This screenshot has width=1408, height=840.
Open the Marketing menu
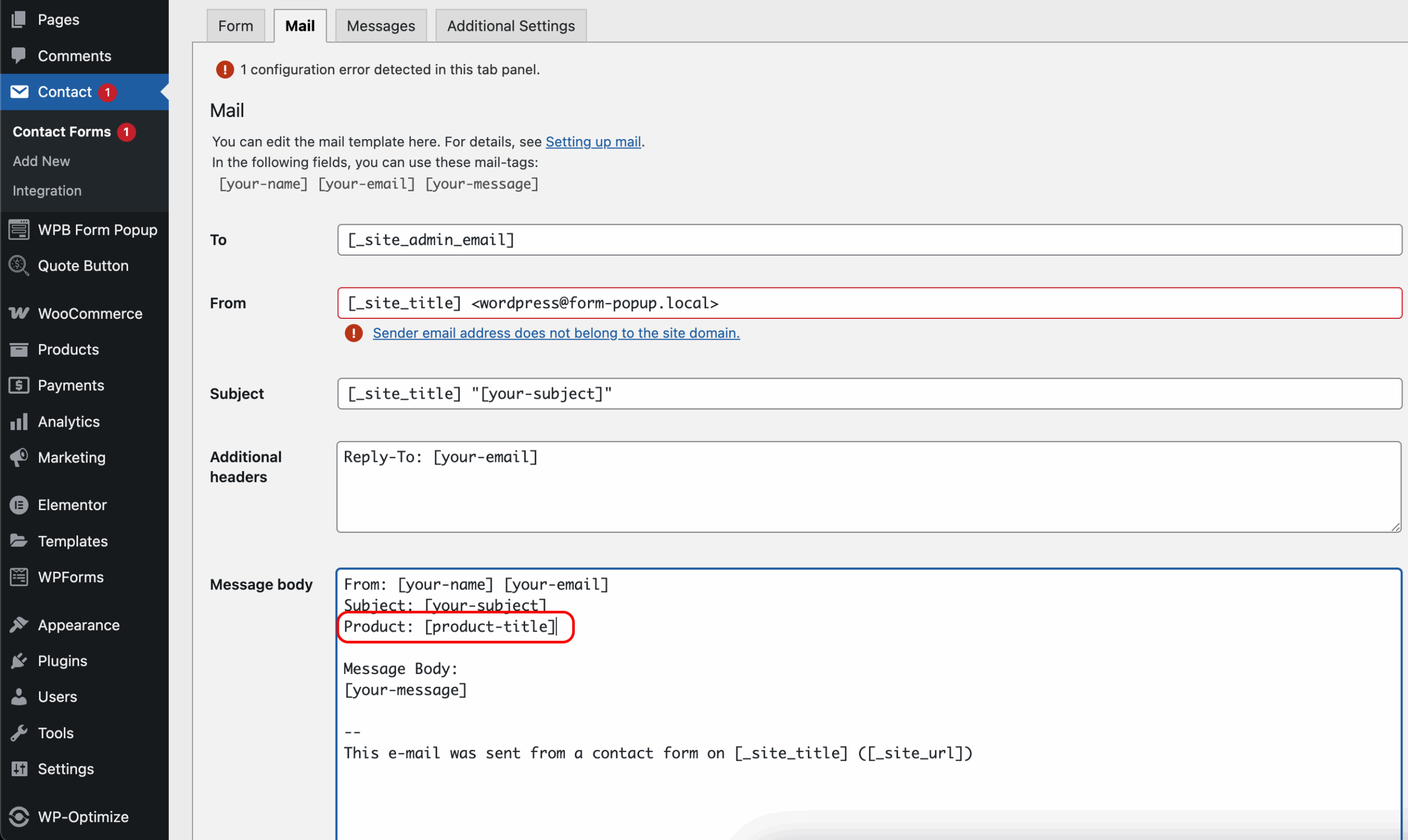84,457
